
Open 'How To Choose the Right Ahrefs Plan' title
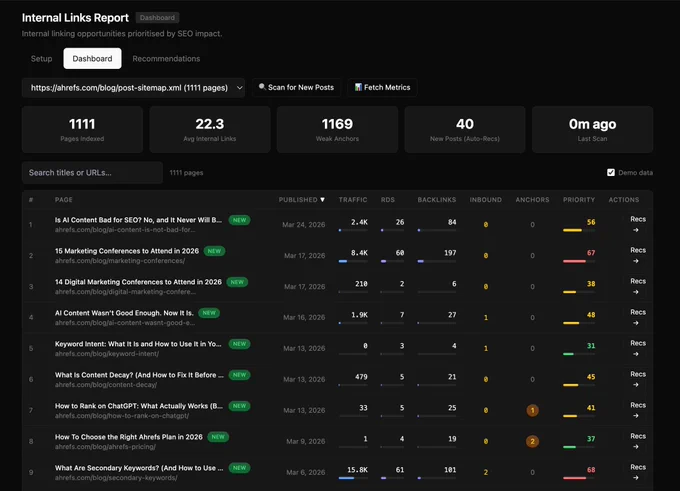pos(129,437)
